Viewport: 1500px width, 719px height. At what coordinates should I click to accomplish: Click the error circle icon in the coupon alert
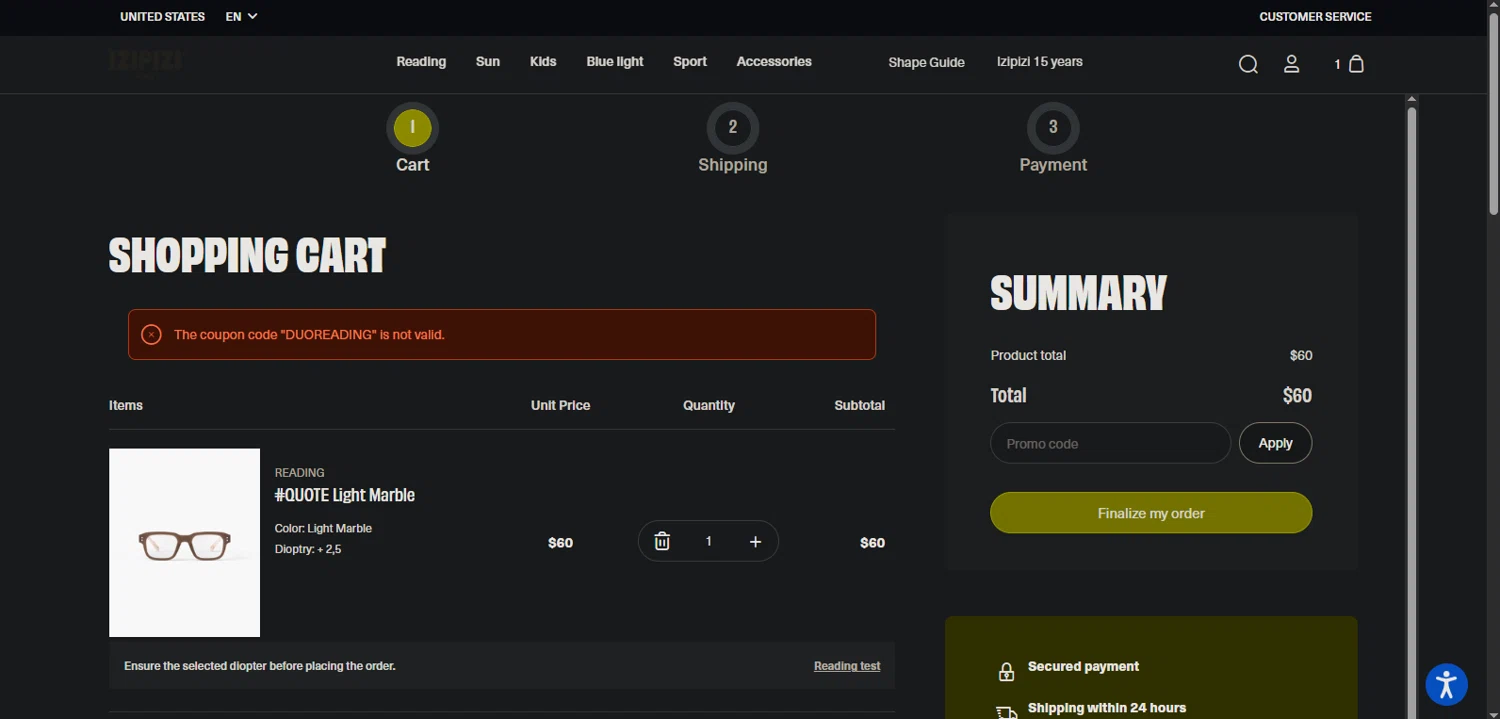tap(151, 334)
